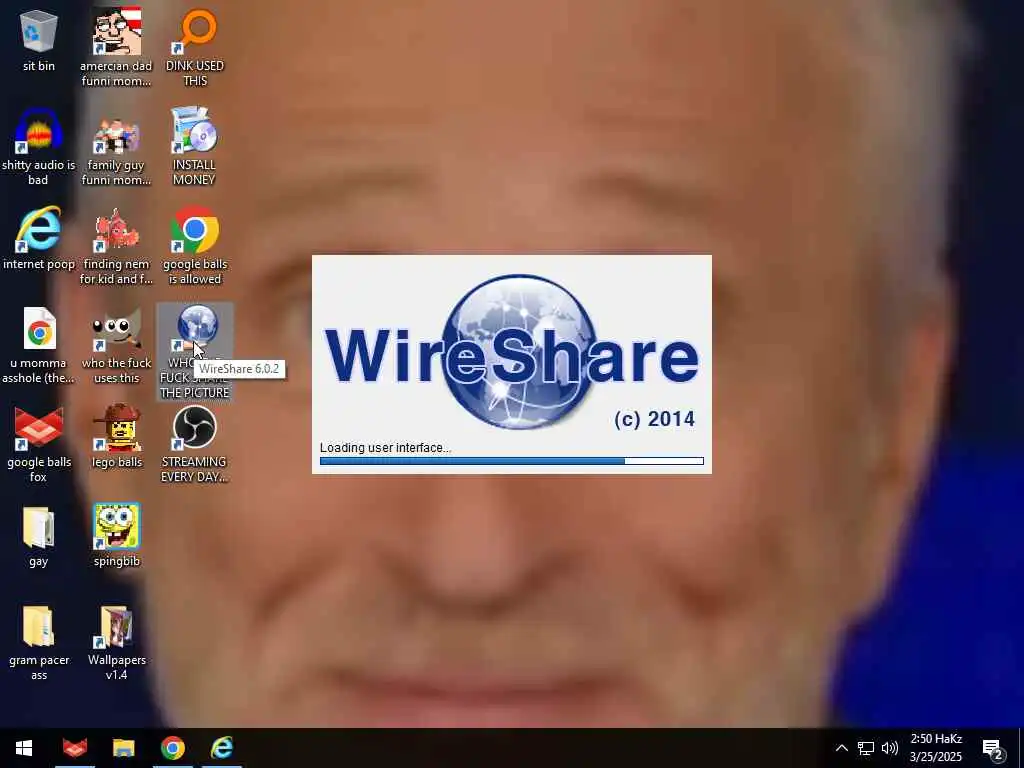Open the 'gay' folder
Image resolution: width=1024 pixels, height=768 pixels.
tap(39, 536)
